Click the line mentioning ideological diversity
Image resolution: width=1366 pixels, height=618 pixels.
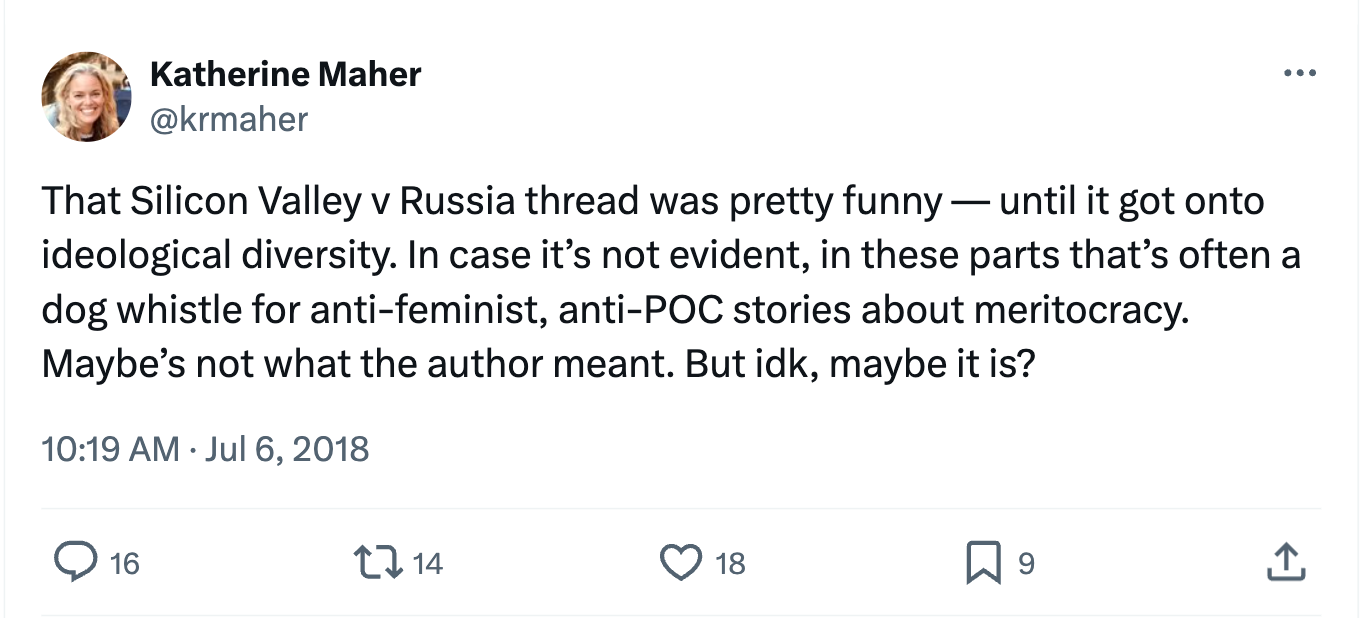tap(671, 256)
